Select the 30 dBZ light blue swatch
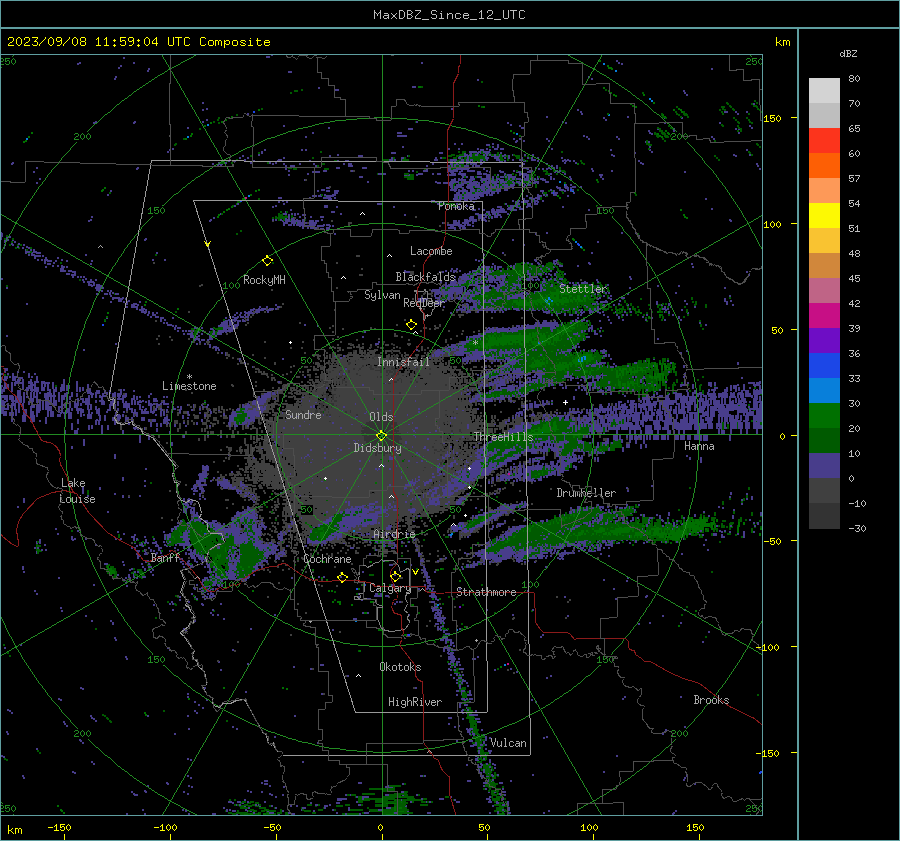 click(824, 390)
